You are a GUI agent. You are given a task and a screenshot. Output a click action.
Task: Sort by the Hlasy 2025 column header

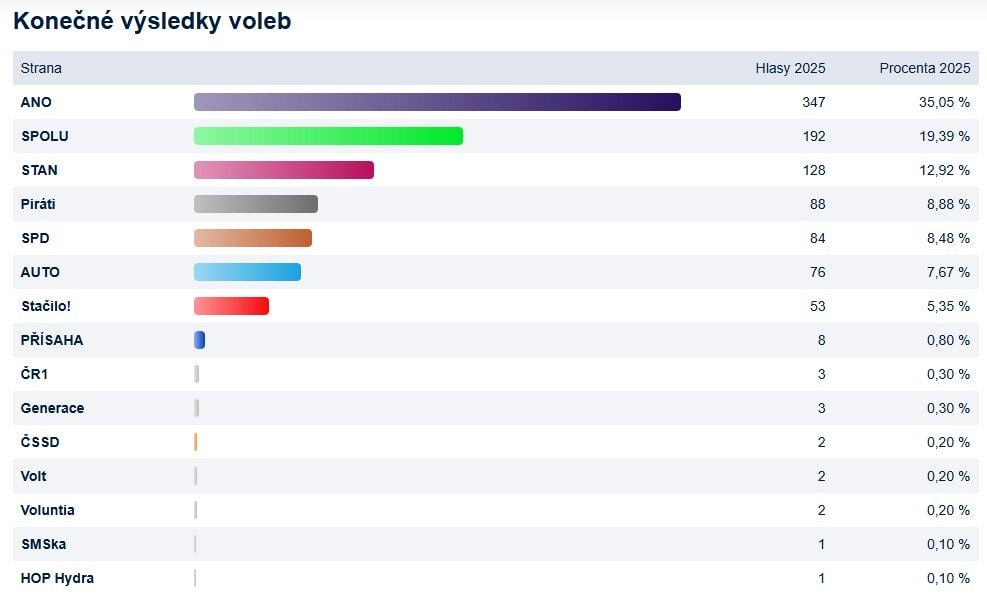pyautogui.click(x=790, y=68)
